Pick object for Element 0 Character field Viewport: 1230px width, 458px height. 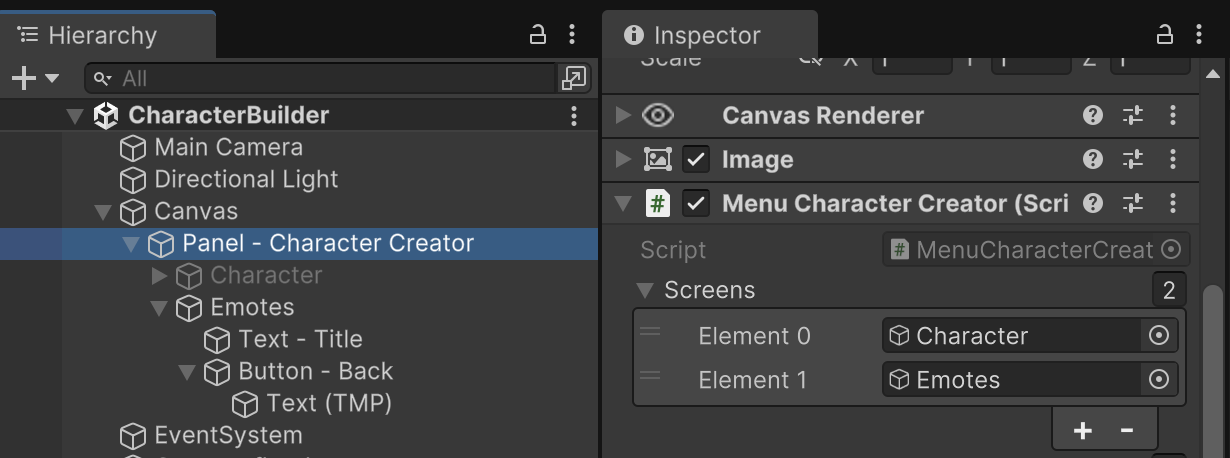click(1159, 336)
